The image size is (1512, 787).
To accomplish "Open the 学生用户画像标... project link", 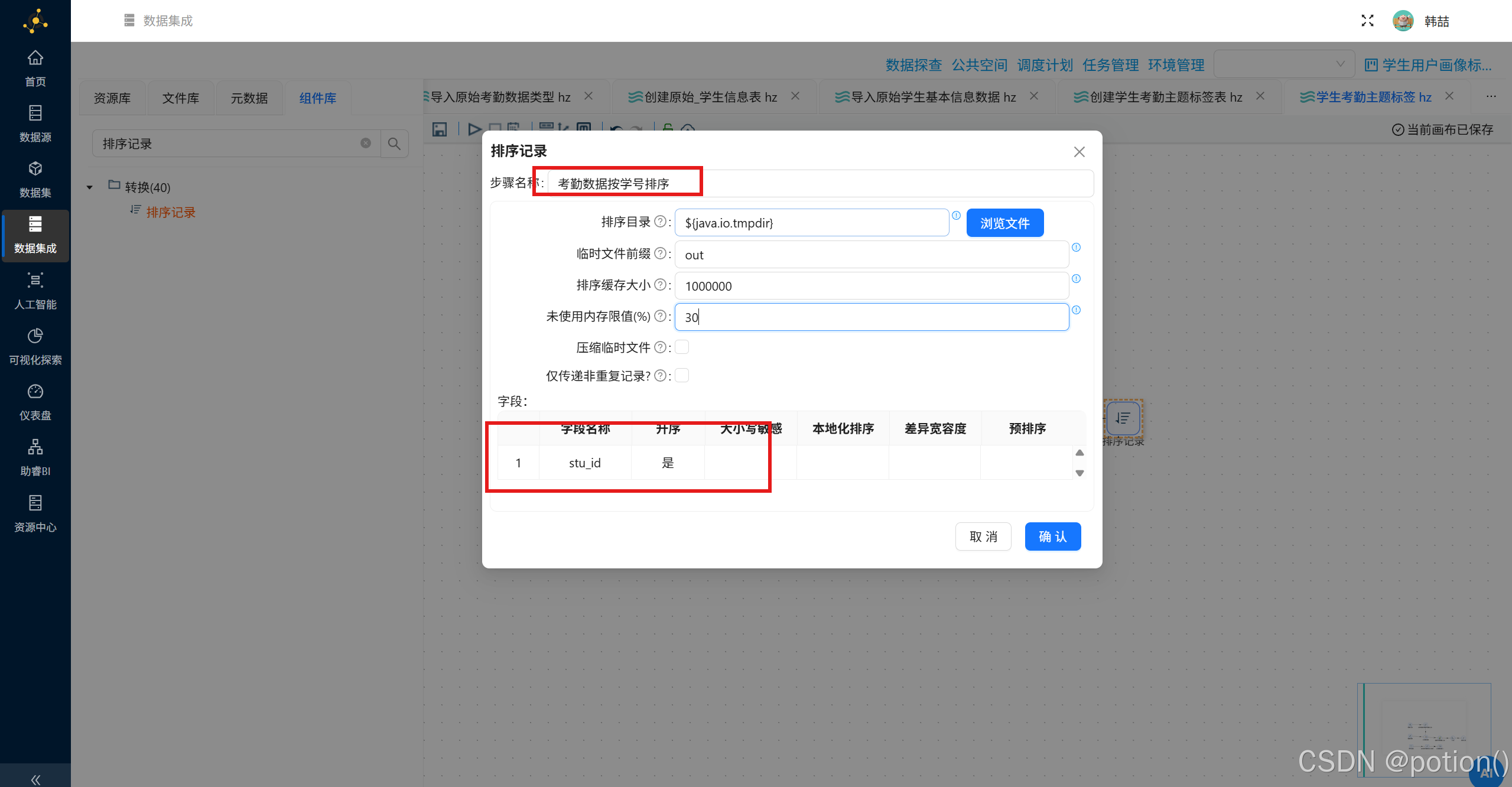I will point(1428,65).
